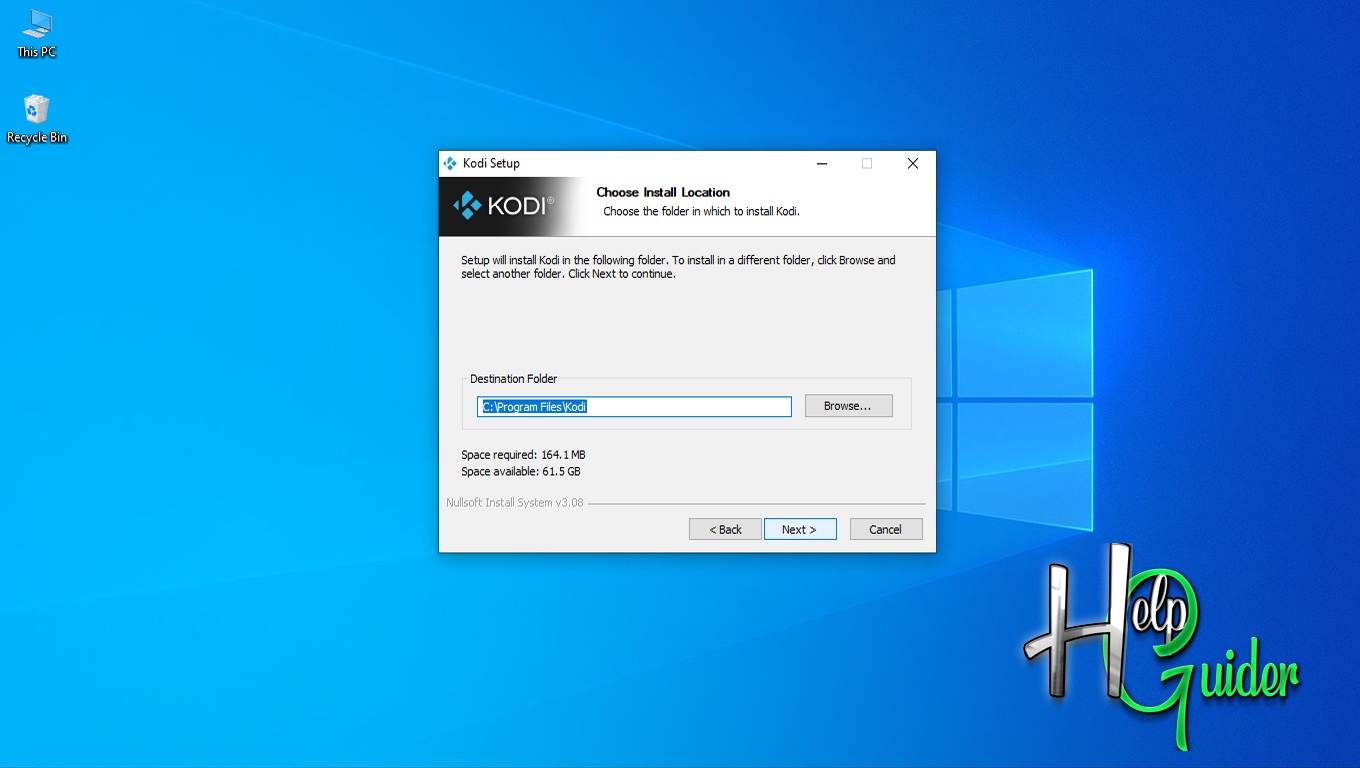Minimize the Kodi Setup window
The image size is (1360, 768).
(x=821, y=164)
